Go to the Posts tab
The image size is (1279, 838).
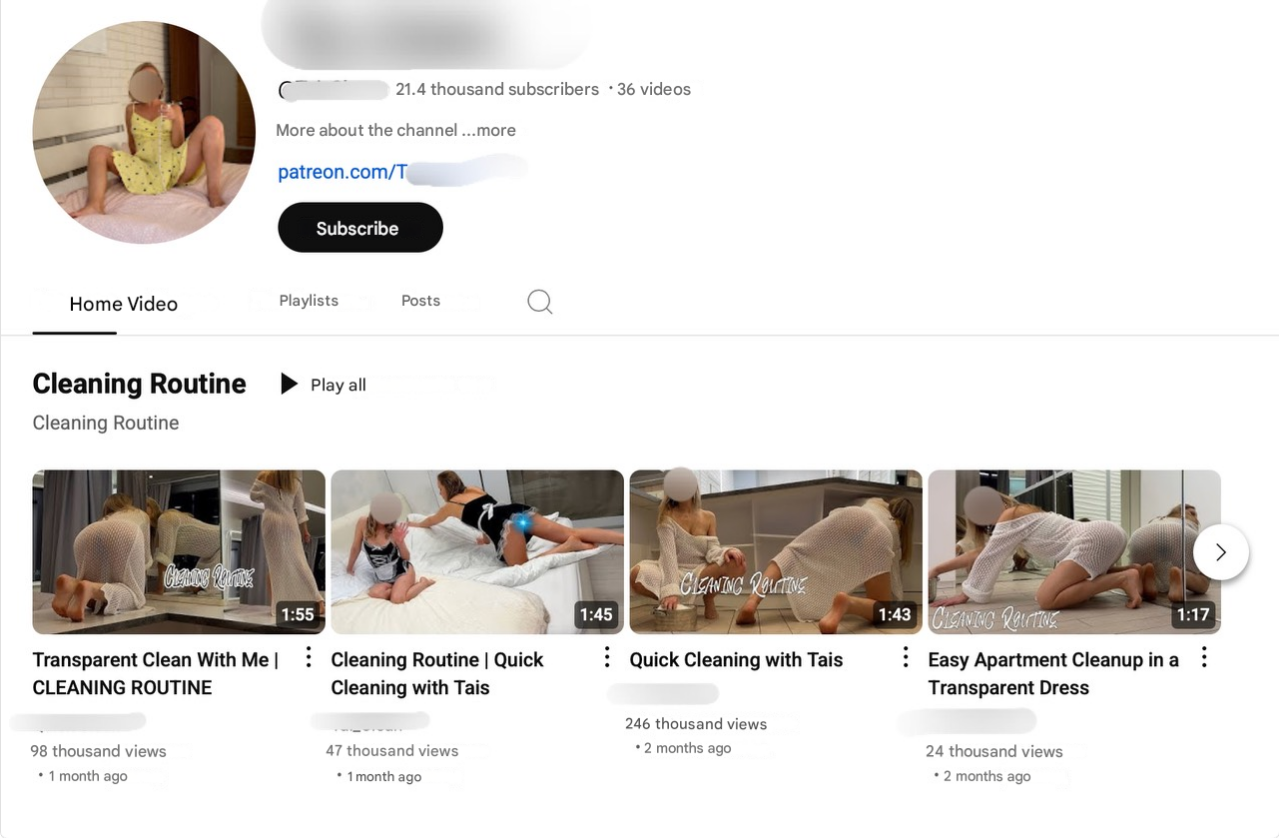coord(420,300)
